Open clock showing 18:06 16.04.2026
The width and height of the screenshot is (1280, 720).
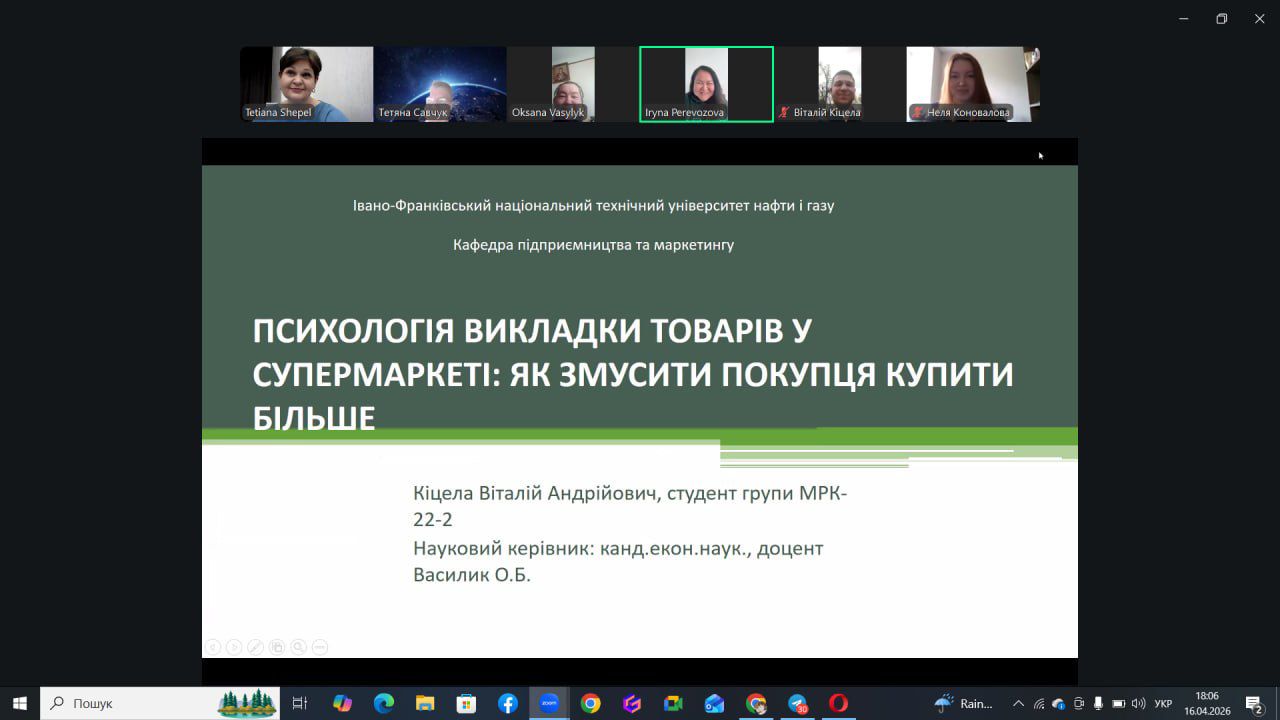[1207, 703]
